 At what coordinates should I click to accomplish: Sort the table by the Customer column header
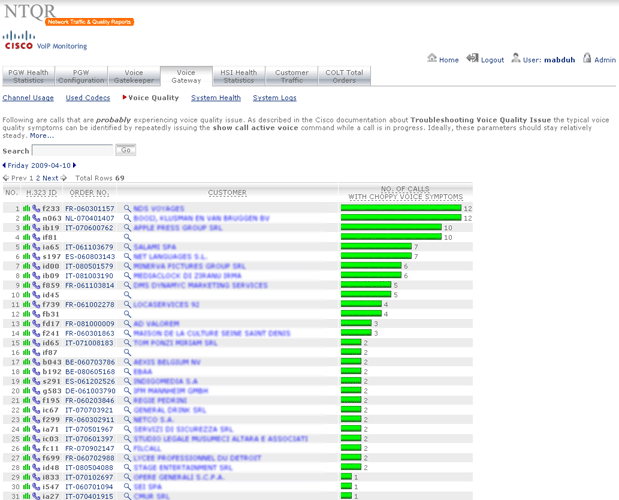coord(227,192)
